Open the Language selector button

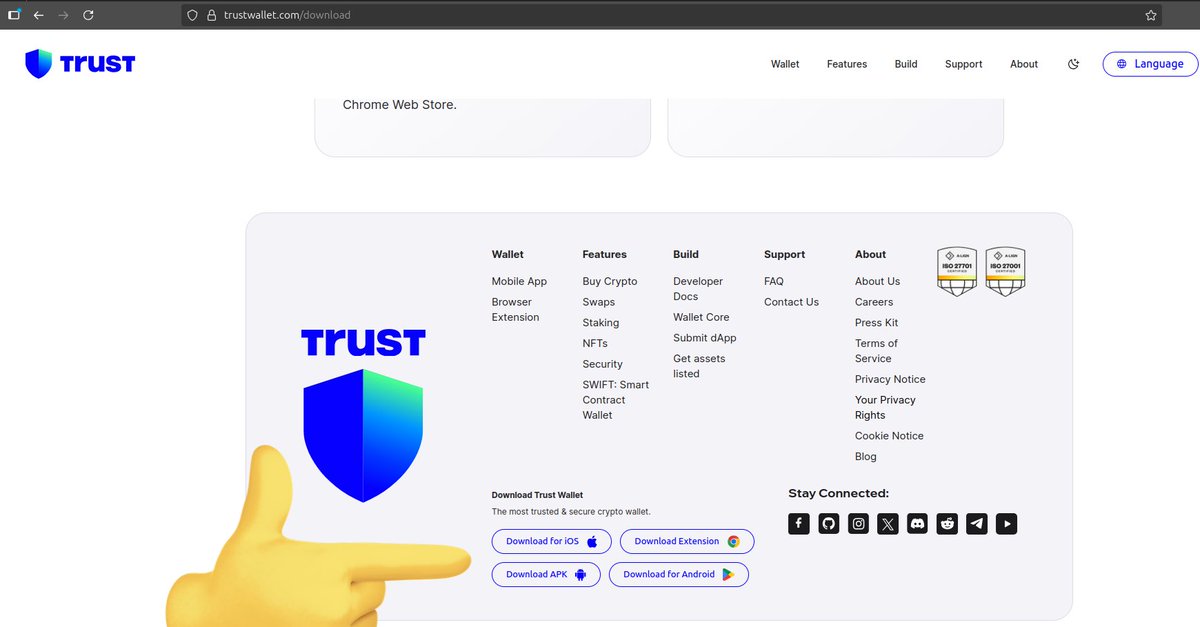(1150, 64)
